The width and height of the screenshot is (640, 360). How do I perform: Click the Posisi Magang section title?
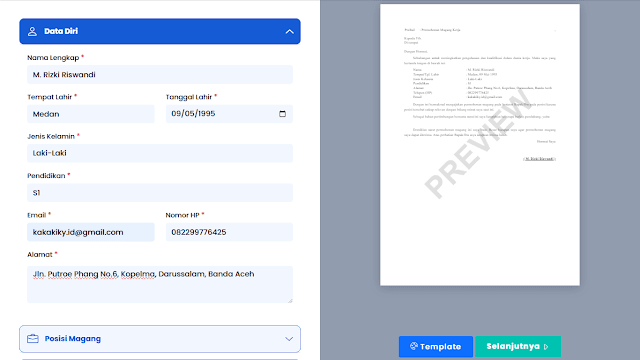pos(73,339)
